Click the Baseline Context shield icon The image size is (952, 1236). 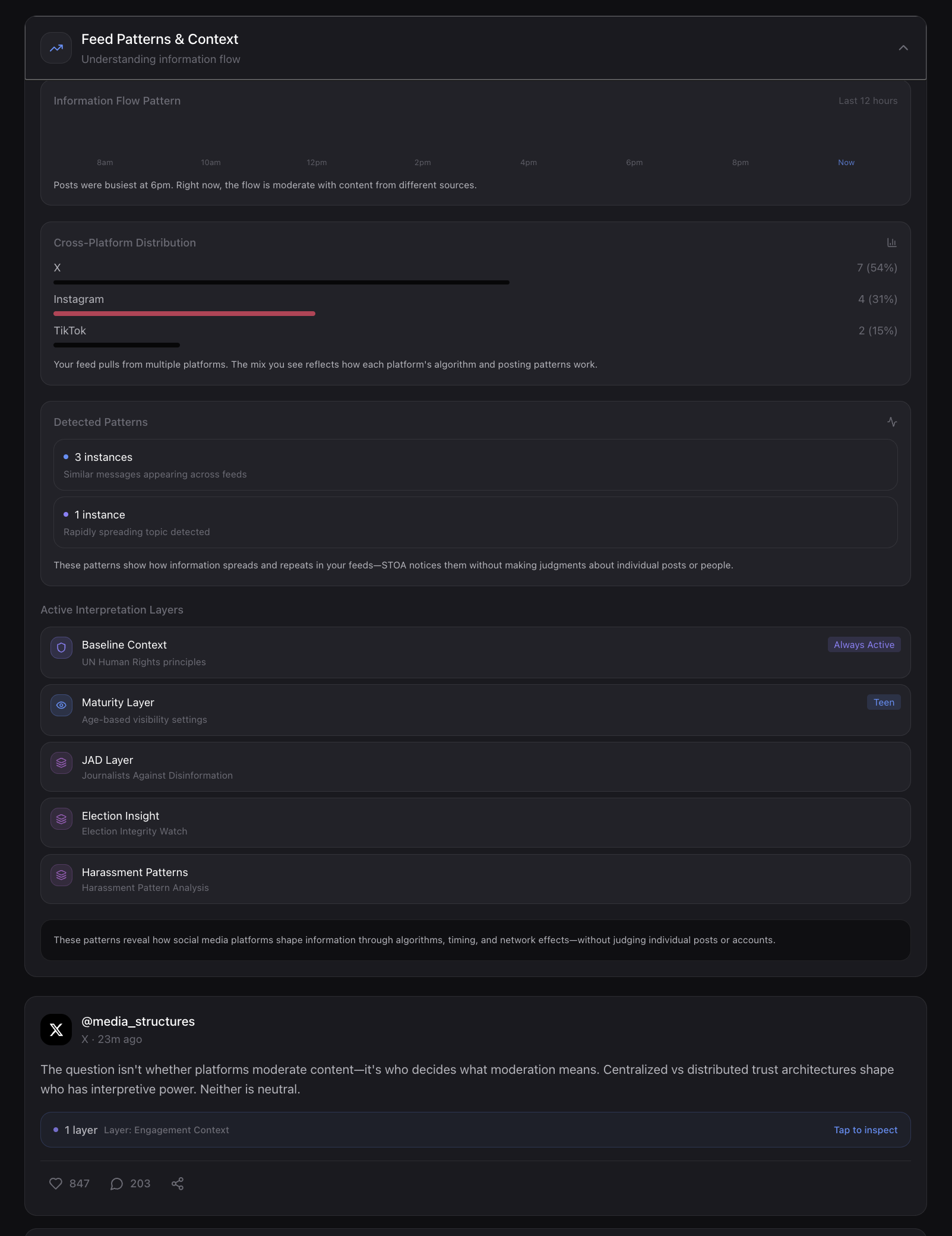61,647
